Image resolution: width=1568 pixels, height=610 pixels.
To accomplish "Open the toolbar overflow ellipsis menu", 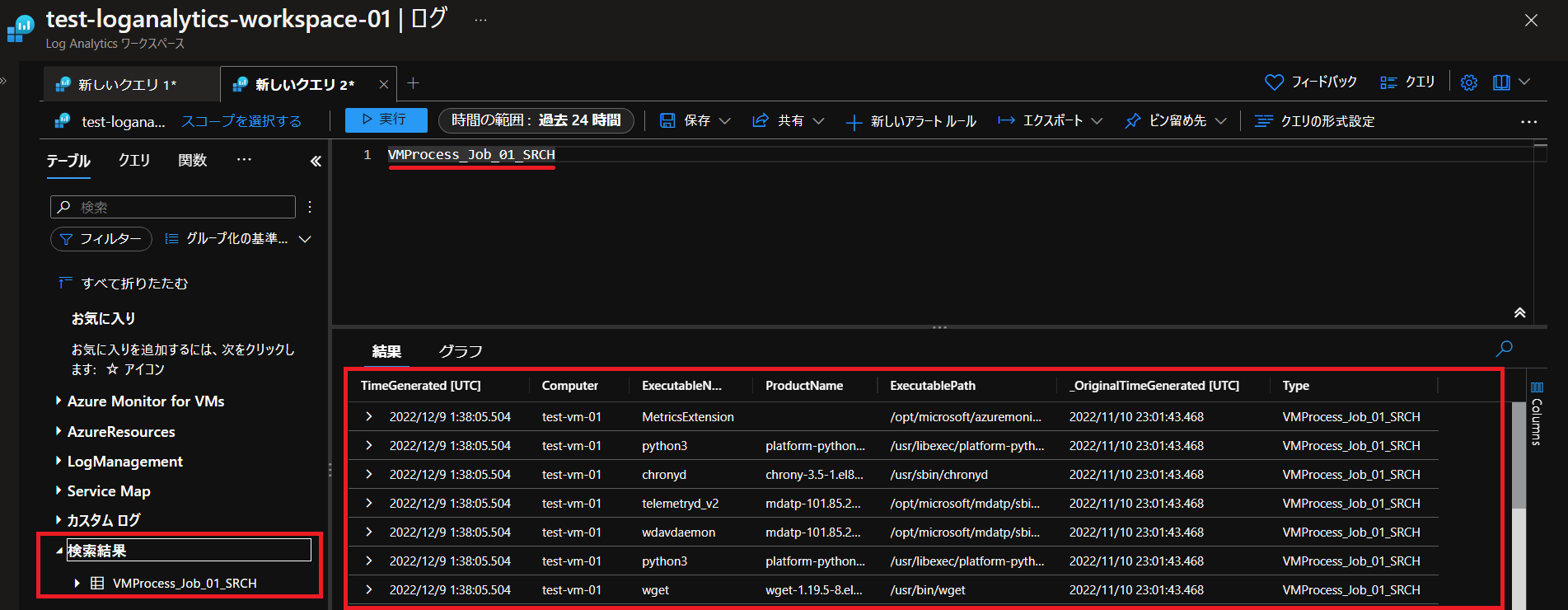I will click(1529, 121).
